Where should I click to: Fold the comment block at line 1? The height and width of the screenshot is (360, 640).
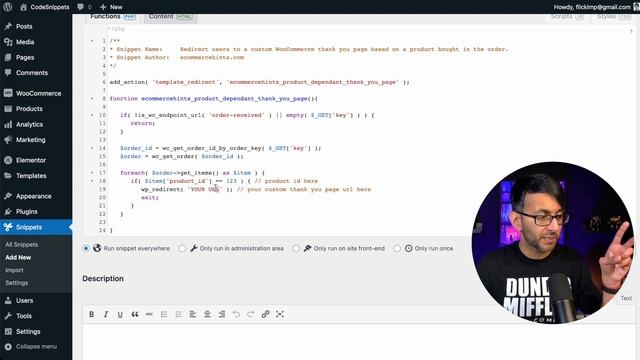pos(92,41)
